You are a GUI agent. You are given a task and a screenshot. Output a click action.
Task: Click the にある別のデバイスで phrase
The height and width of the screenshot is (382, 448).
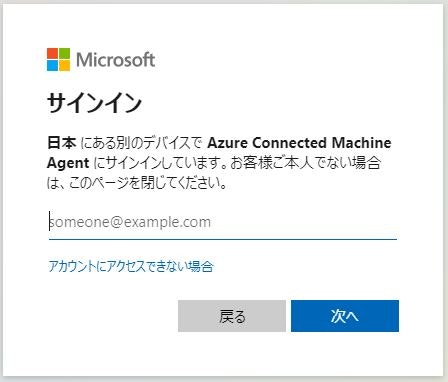(142, 143)
